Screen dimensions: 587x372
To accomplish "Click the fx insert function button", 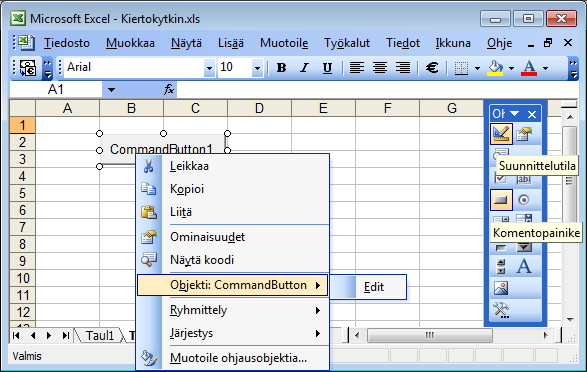I will tap(169, 89).
